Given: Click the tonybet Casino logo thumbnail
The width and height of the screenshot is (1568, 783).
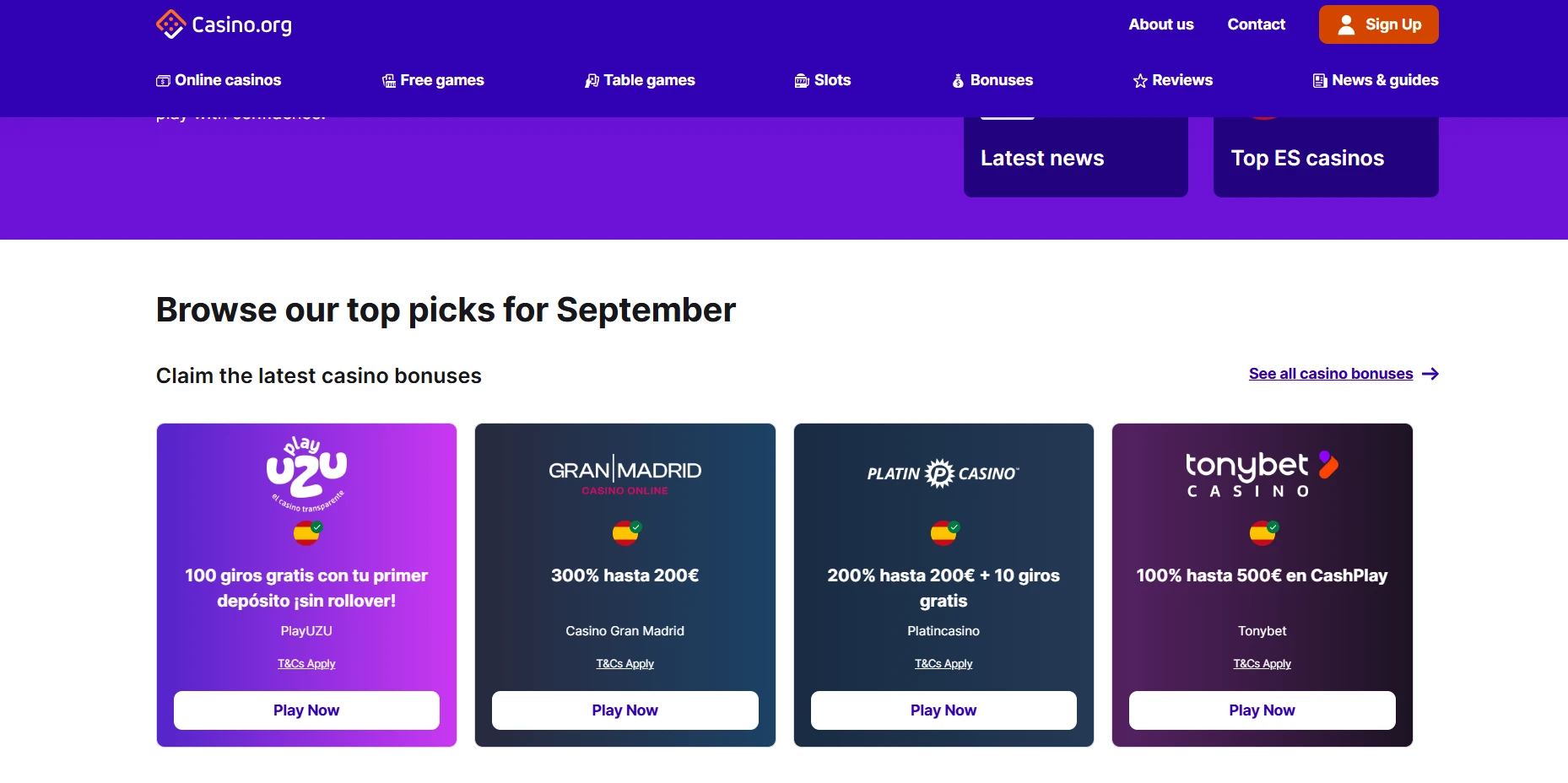Looking at the screenshot, I should tap(1263, 474).
